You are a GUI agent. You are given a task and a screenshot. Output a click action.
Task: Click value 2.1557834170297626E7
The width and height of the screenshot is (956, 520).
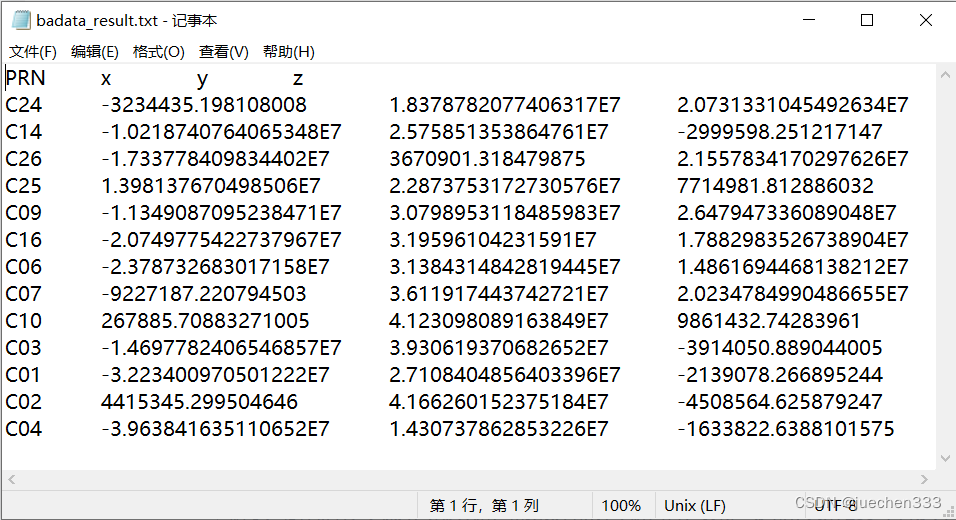(793, 158)
